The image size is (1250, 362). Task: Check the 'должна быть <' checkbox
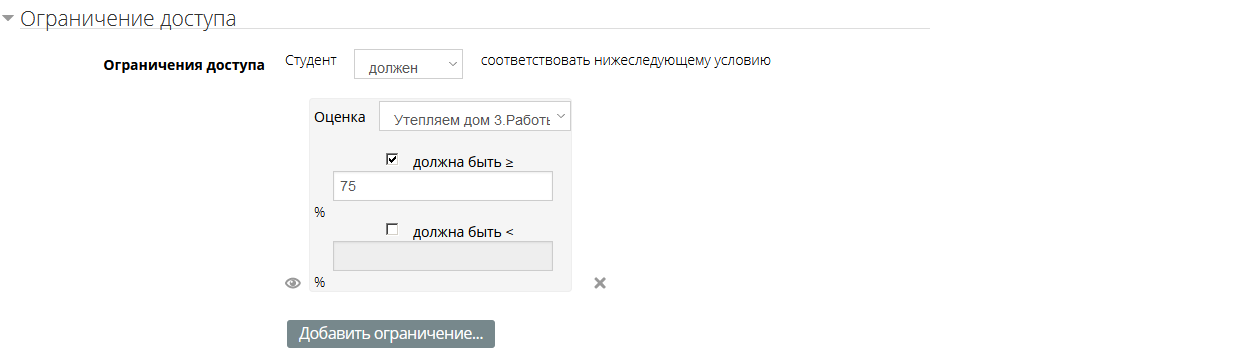pos(392,229)
